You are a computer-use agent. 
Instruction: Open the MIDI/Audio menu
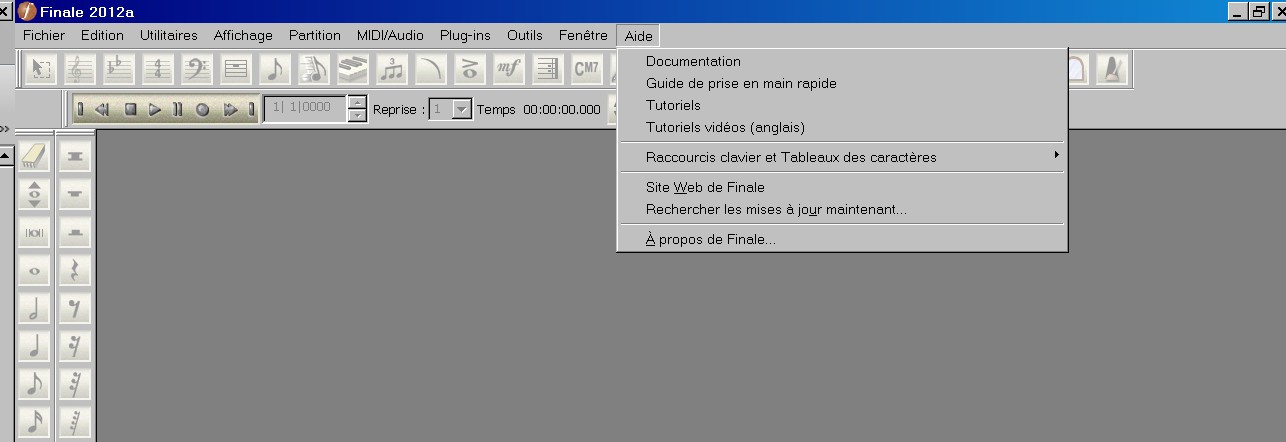point(390,35)
